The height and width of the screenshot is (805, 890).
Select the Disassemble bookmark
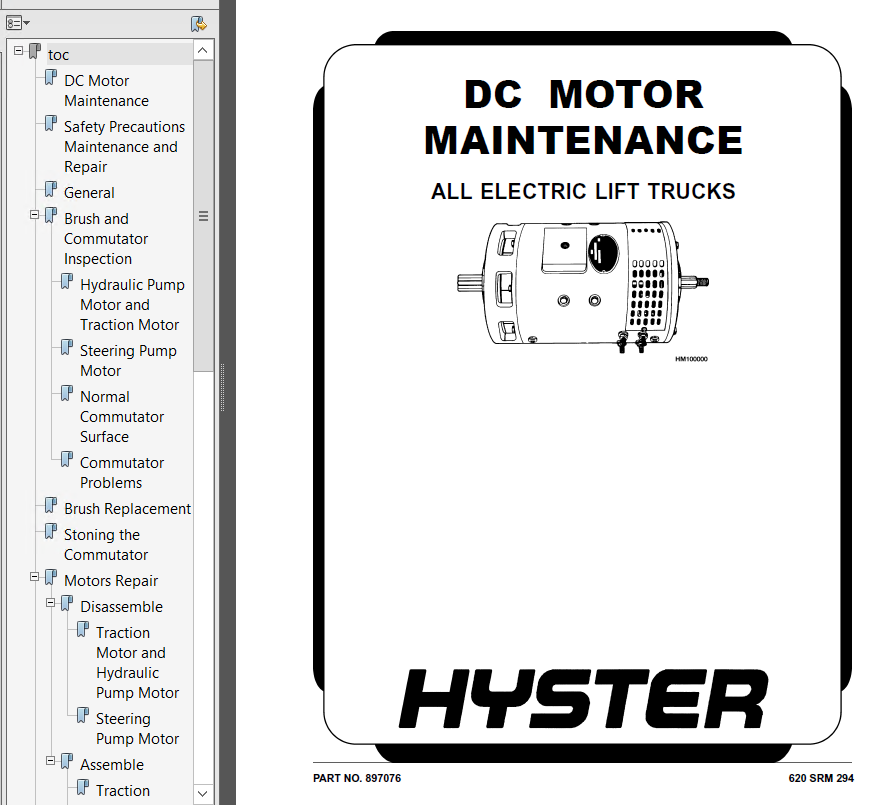tap(121, 607)
